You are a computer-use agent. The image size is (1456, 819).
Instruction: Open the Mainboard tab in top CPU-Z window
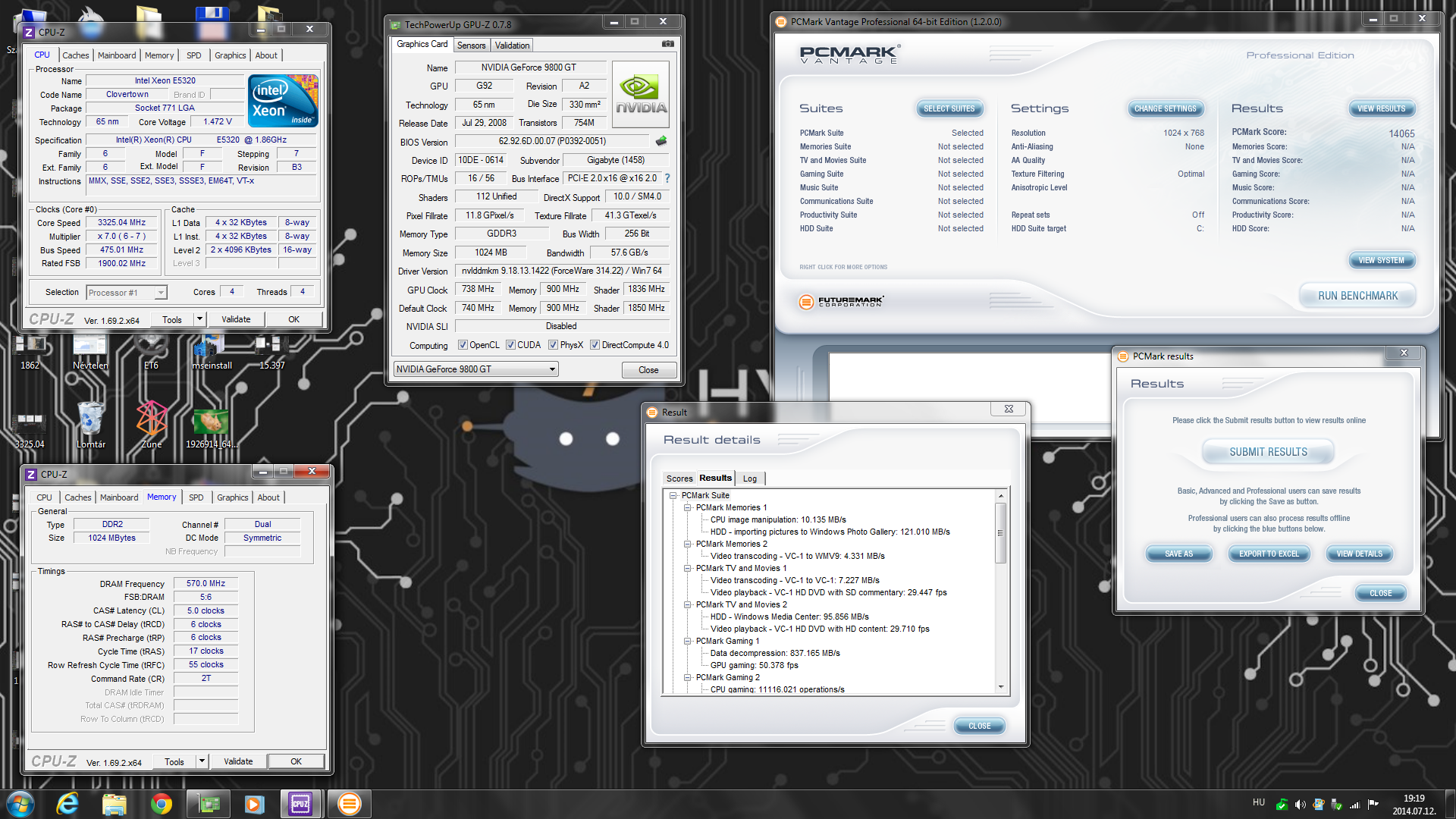click(x=117, y=55)
